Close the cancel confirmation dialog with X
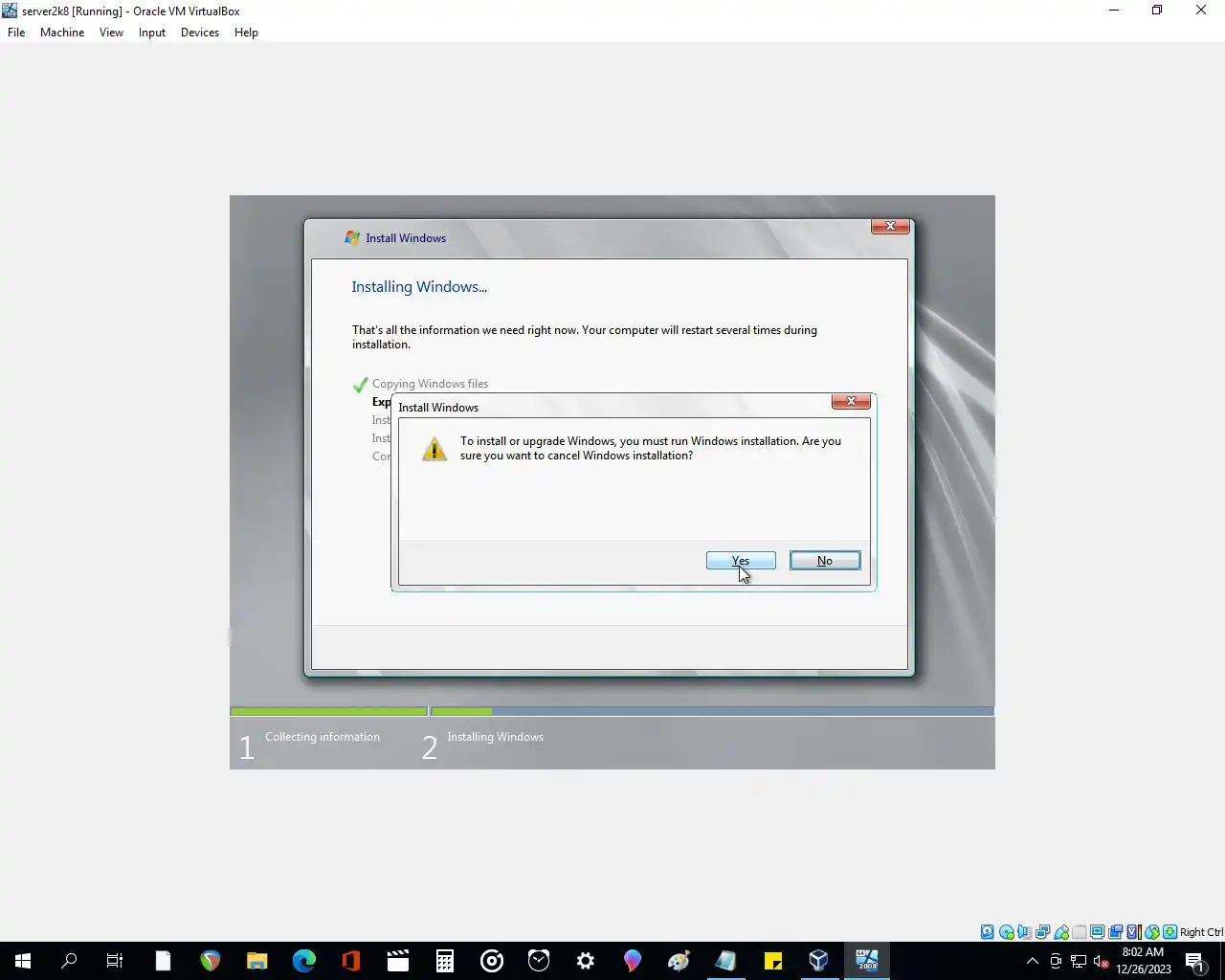The height and width of the screenshot is (980, 1225). point(851,401)
